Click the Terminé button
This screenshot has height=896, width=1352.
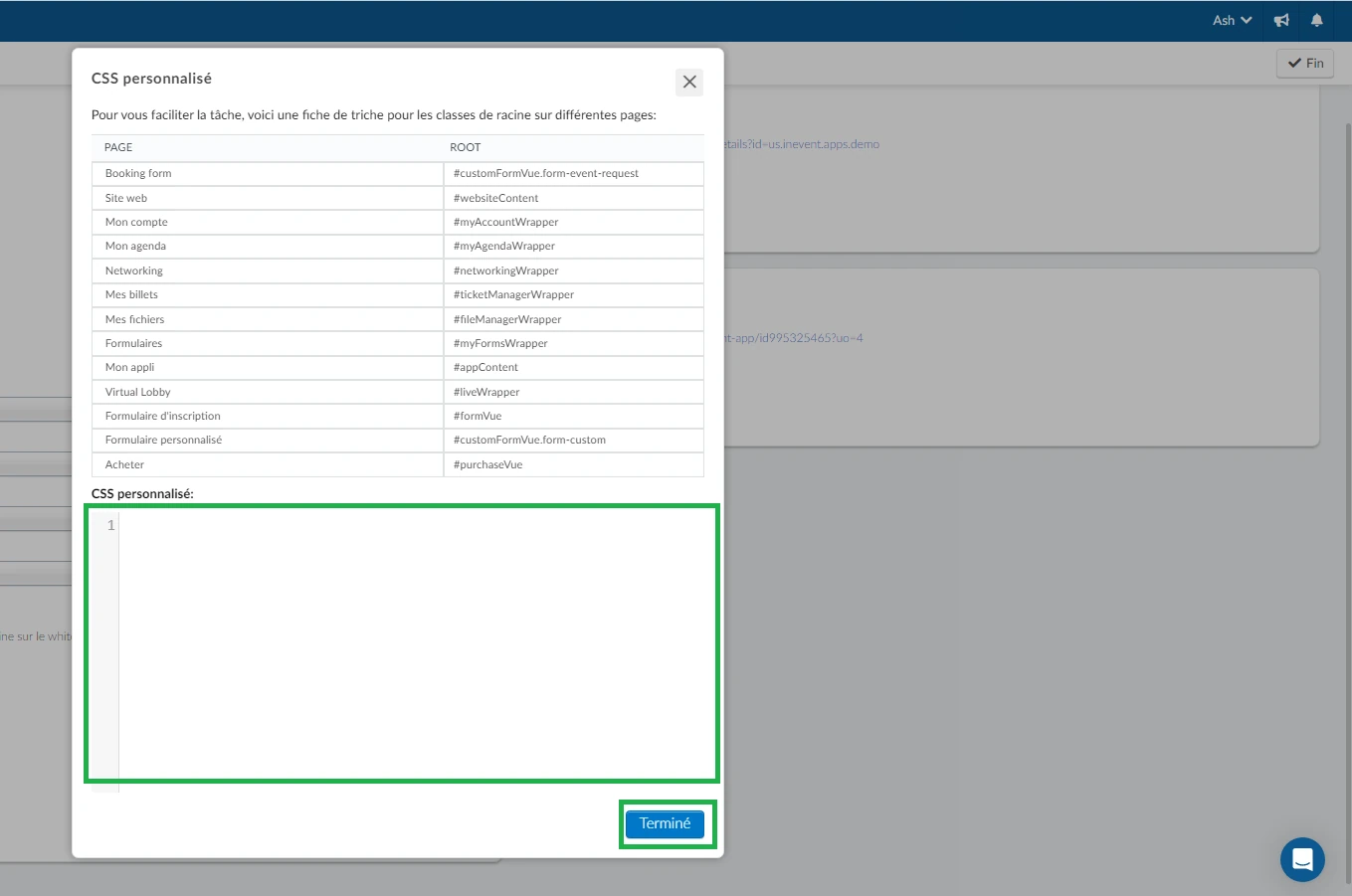(665, 823)
